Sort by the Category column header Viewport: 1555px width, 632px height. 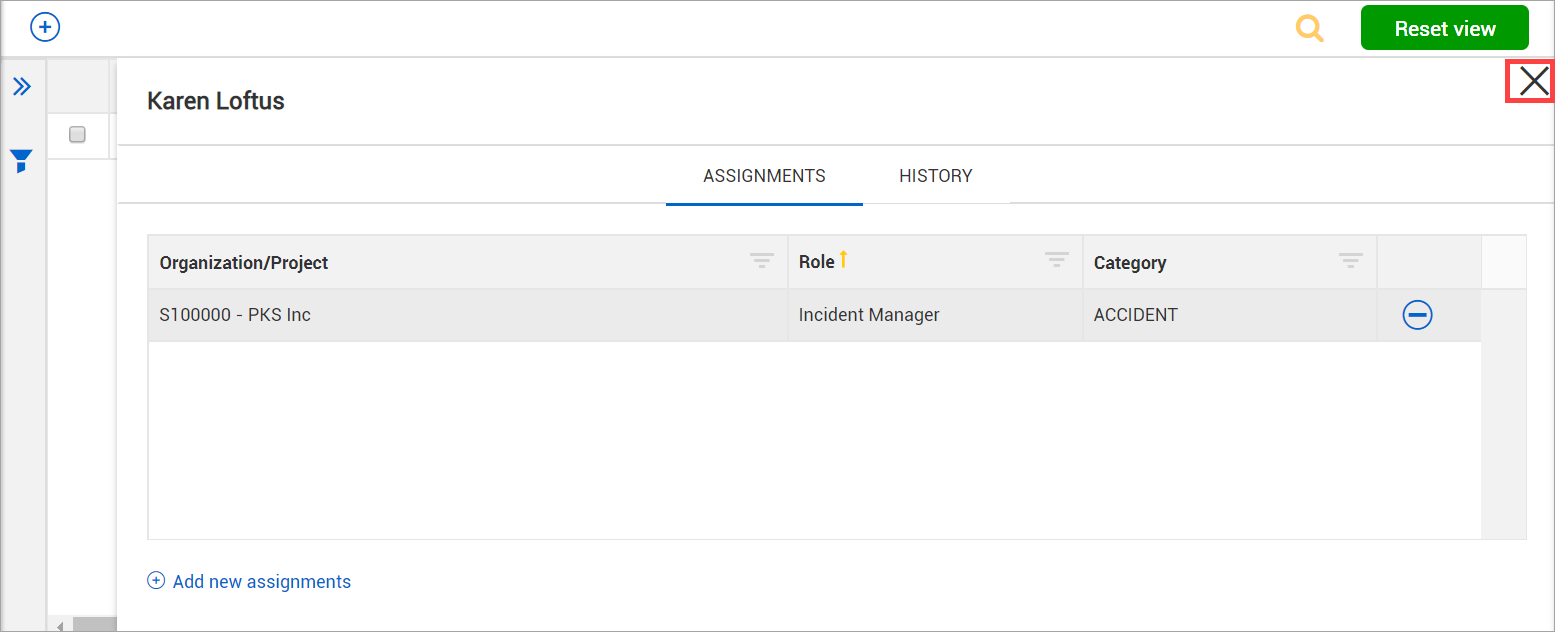point(1130,263)
